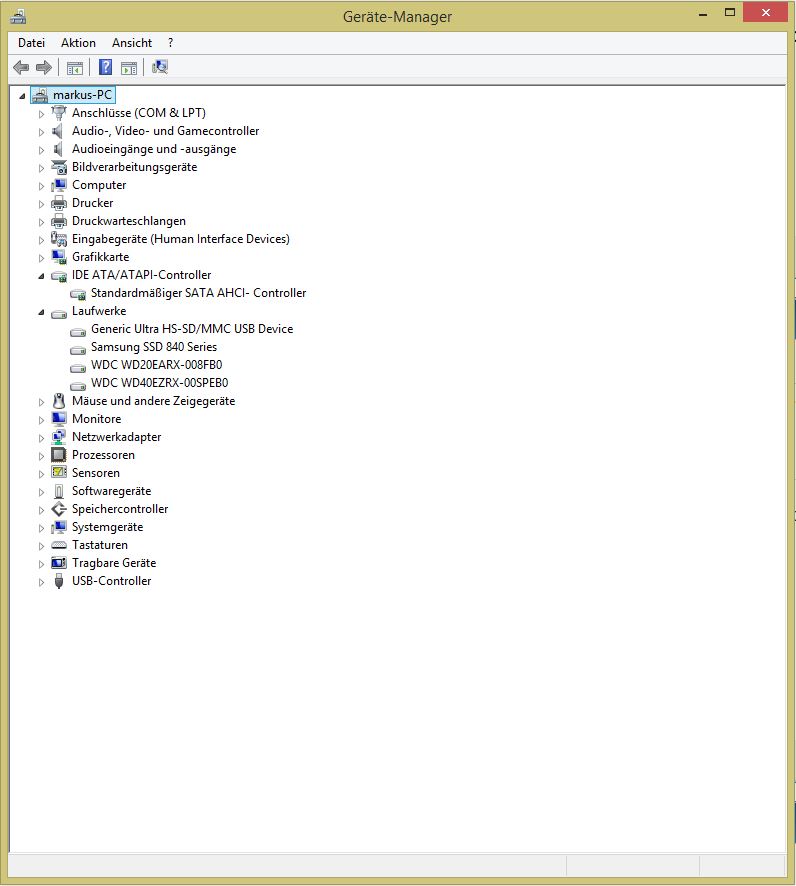This screenshot has height=886, width=796.
Task: Select the WDC WD20EARX-008FB0 drive
Action: pos(156,365)
